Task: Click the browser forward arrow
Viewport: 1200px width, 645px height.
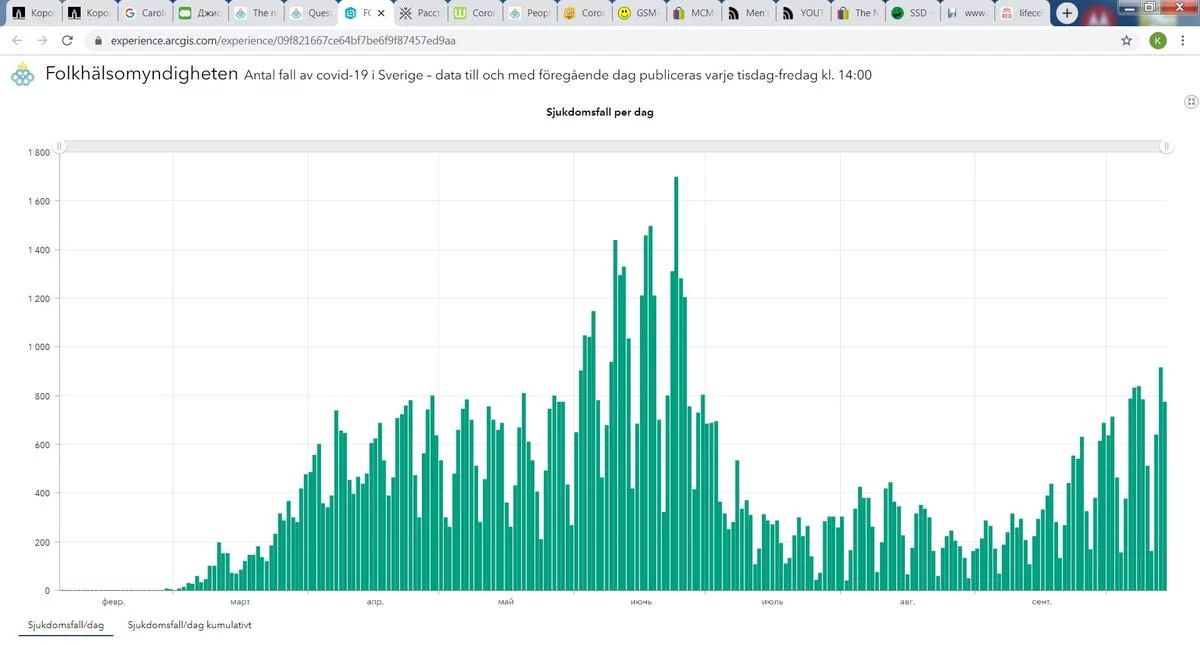Action: point(42,40)
